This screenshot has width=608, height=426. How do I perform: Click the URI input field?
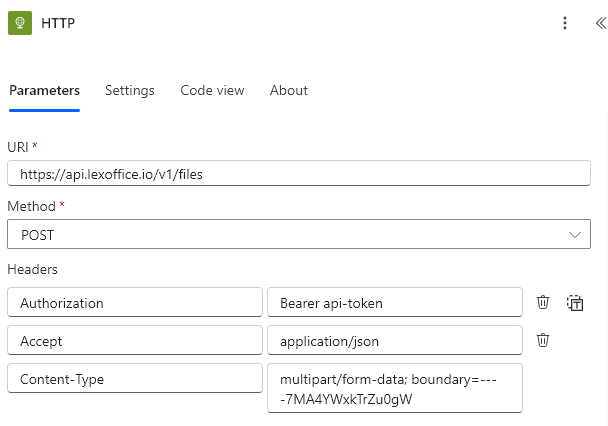298,174
